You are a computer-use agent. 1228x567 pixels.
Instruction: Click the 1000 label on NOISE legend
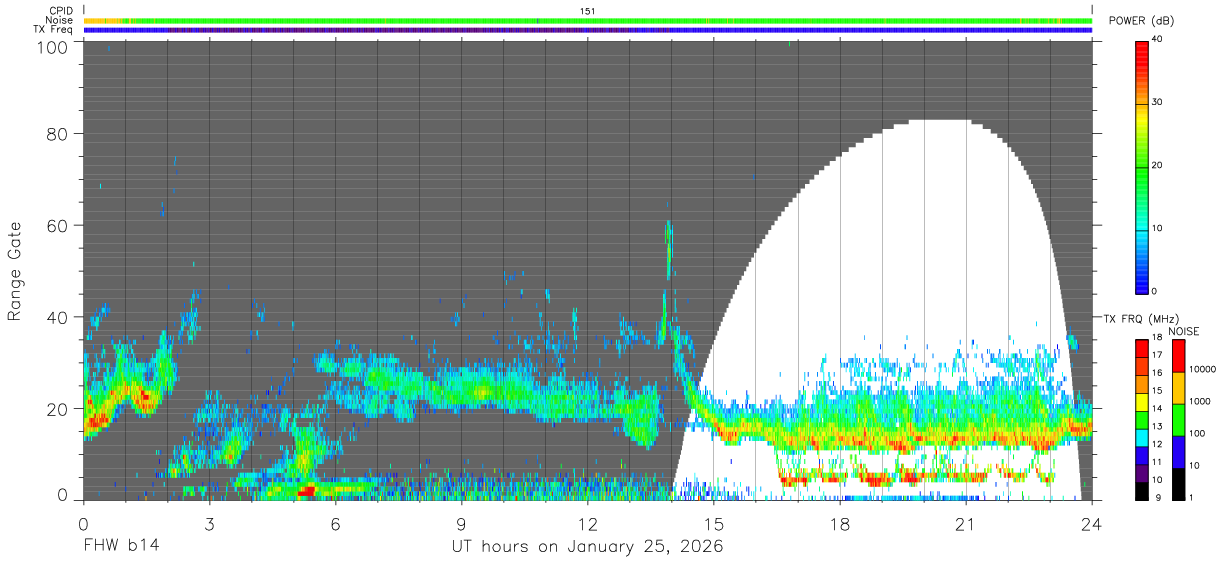1199,401
